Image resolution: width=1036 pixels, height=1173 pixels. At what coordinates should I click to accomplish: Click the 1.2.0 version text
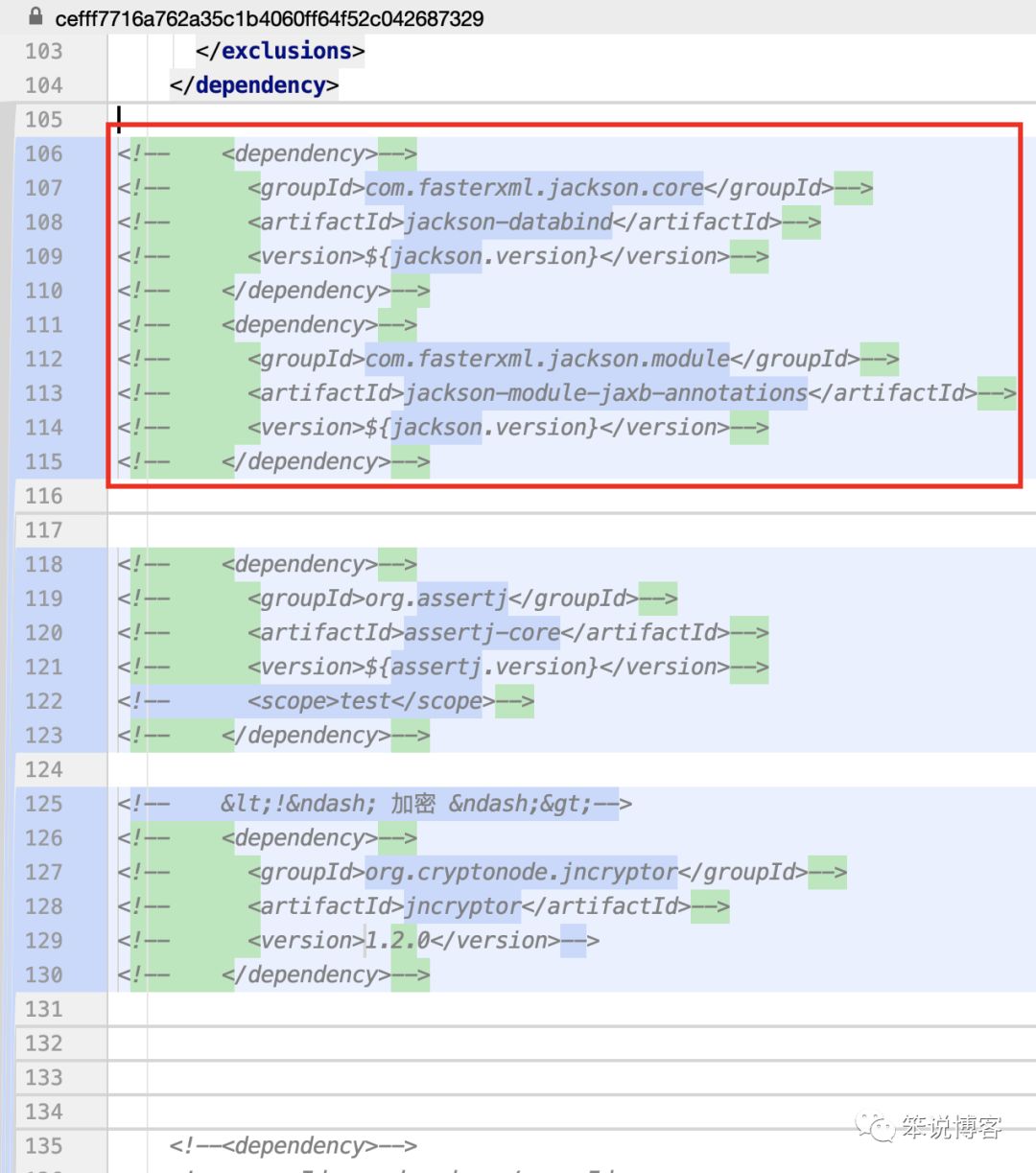click(397, 941)
